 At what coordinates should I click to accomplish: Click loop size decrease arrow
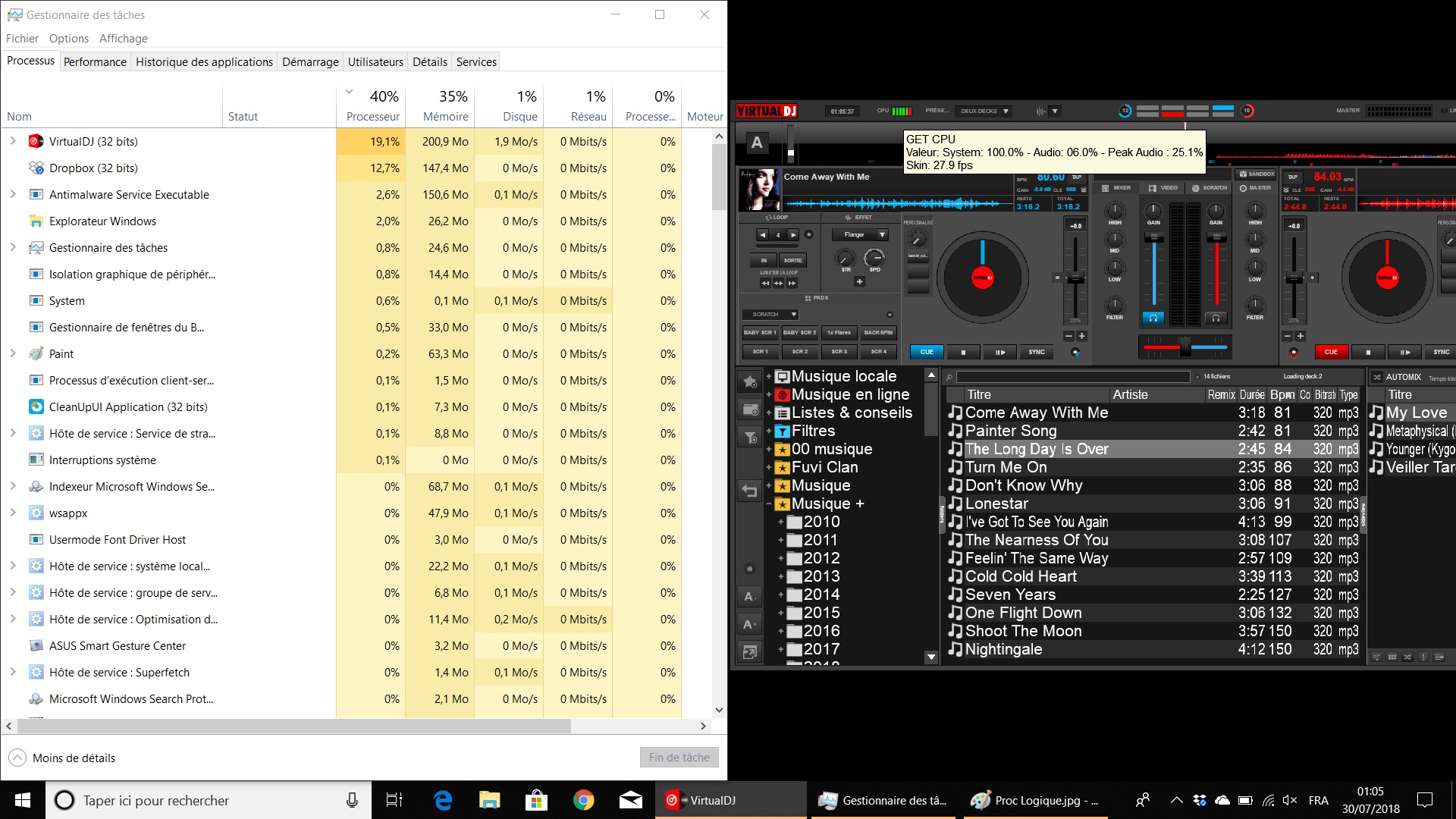click(763, 235)
